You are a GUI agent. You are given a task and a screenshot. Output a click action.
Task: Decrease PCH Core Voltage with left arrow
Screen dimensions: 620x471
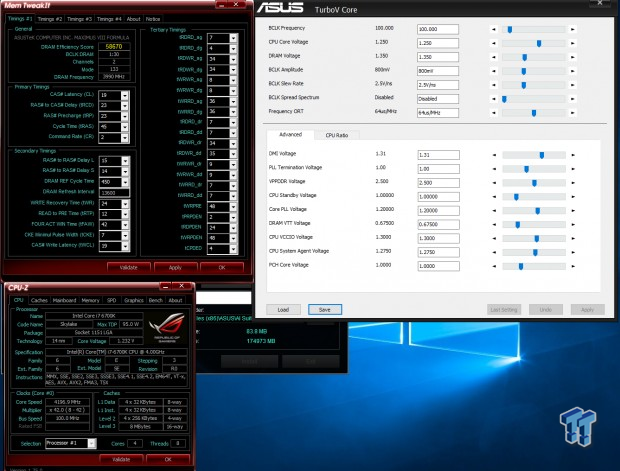(494, 266)
